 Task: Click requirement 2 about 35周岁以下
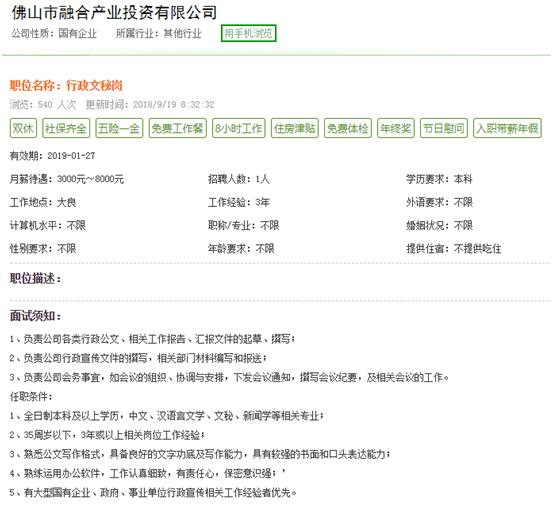pos(107,435)
